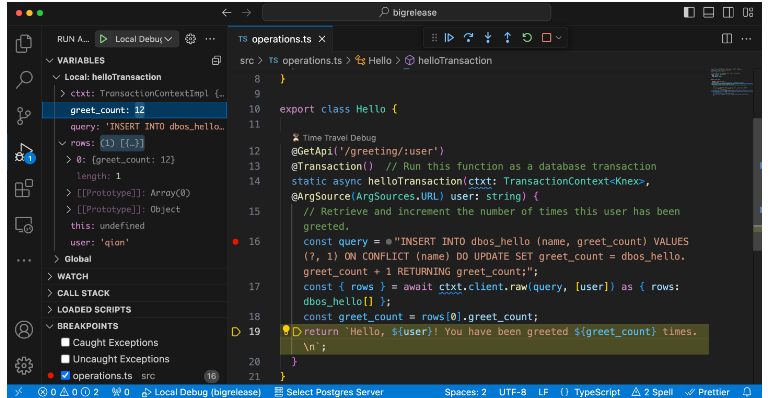Expand the [[Prototype]]: Object entry
This screenshot has height=398, width=770.
[x=69, y=209]
